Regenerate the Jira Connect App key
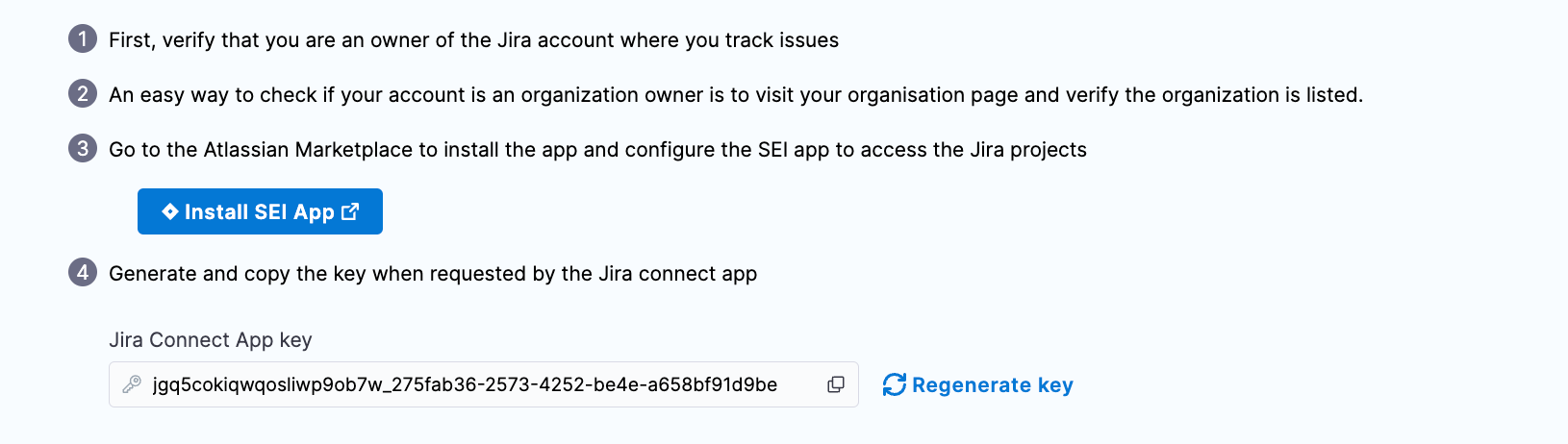 click(992, 384)
